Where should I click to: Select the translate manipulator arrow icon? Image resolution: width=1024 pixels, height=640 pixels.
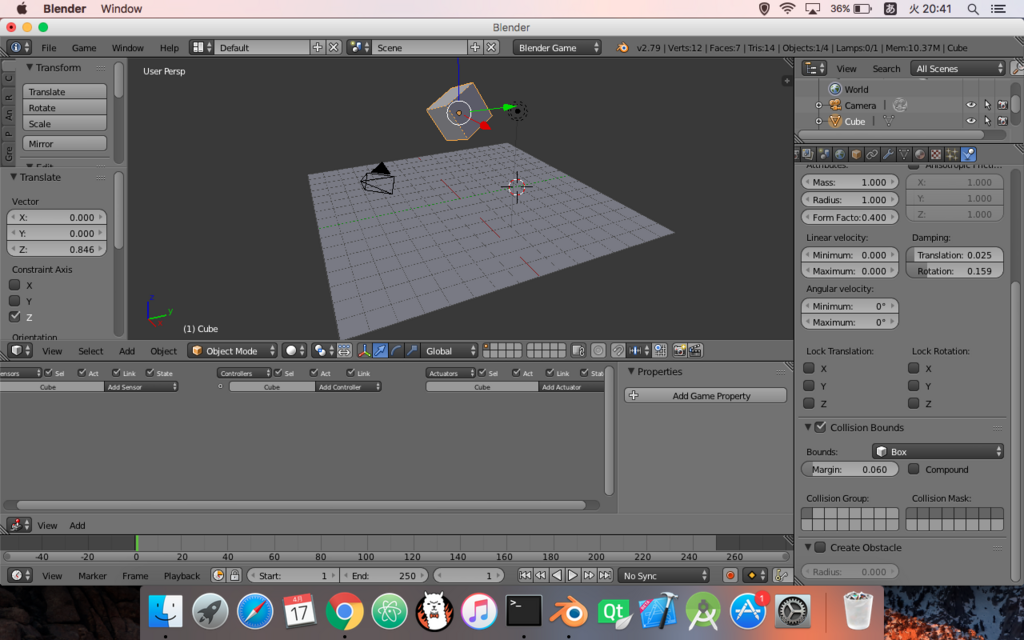(380, 351)
